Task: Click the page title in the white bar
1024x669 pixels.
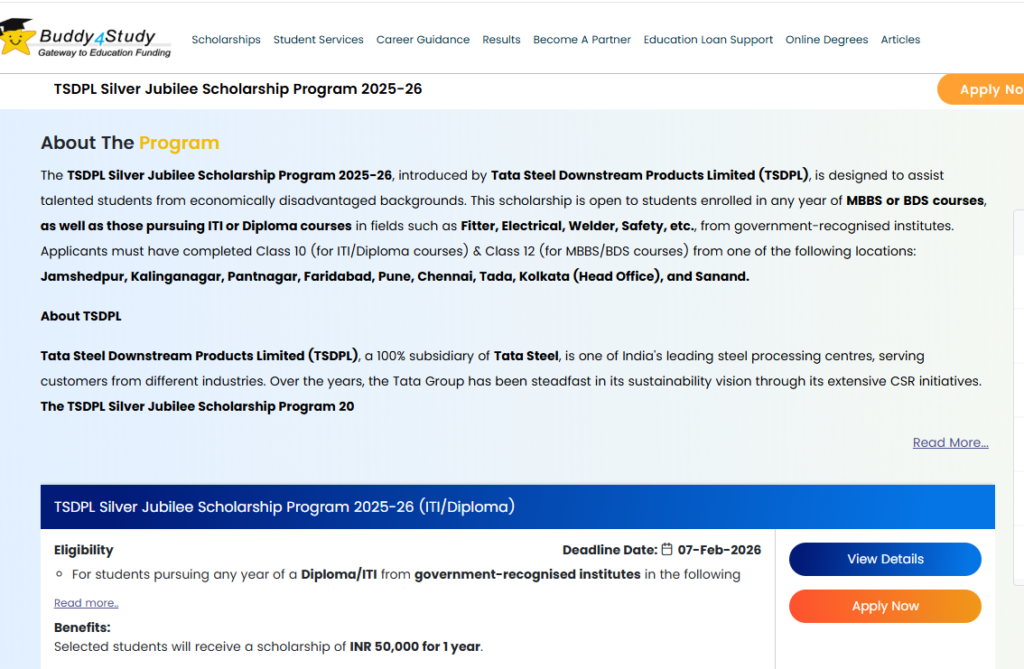Action: tap(238, 89)
